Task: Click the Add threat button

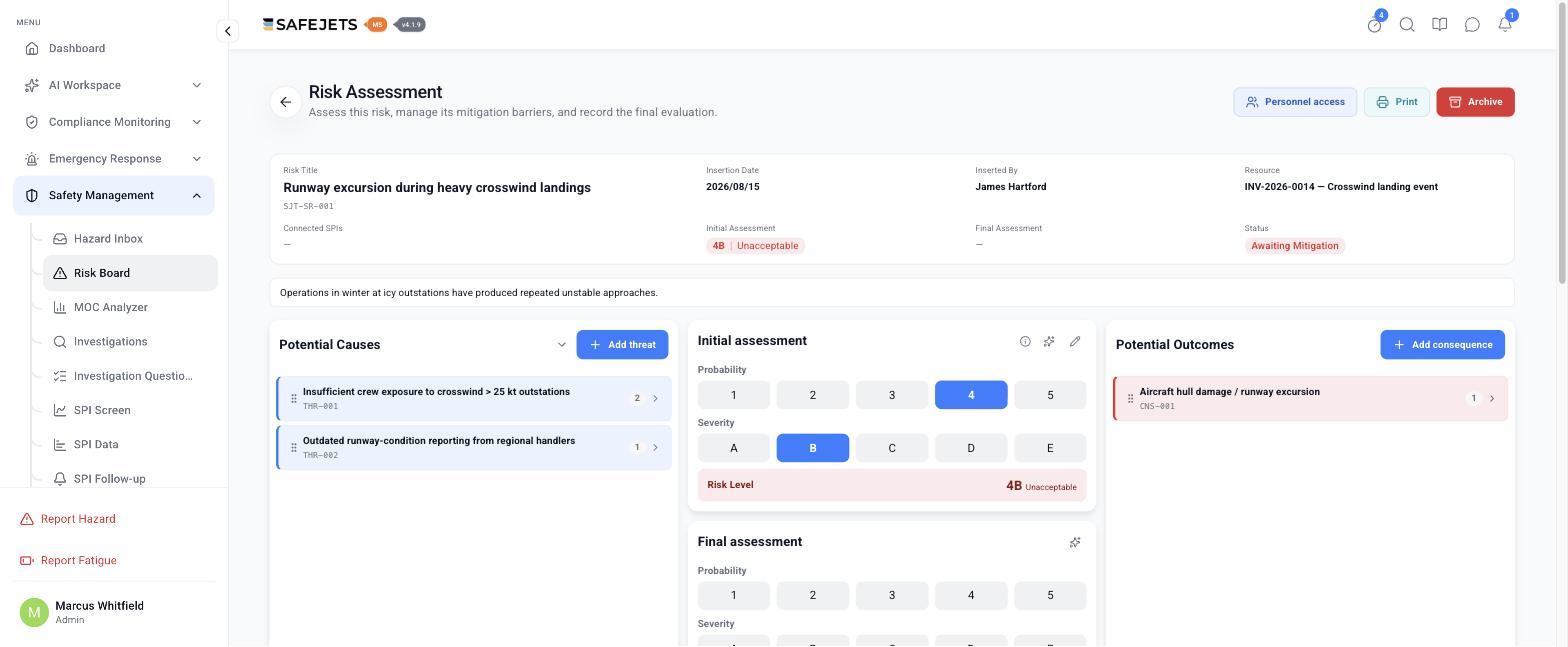Action: (622, 345)
